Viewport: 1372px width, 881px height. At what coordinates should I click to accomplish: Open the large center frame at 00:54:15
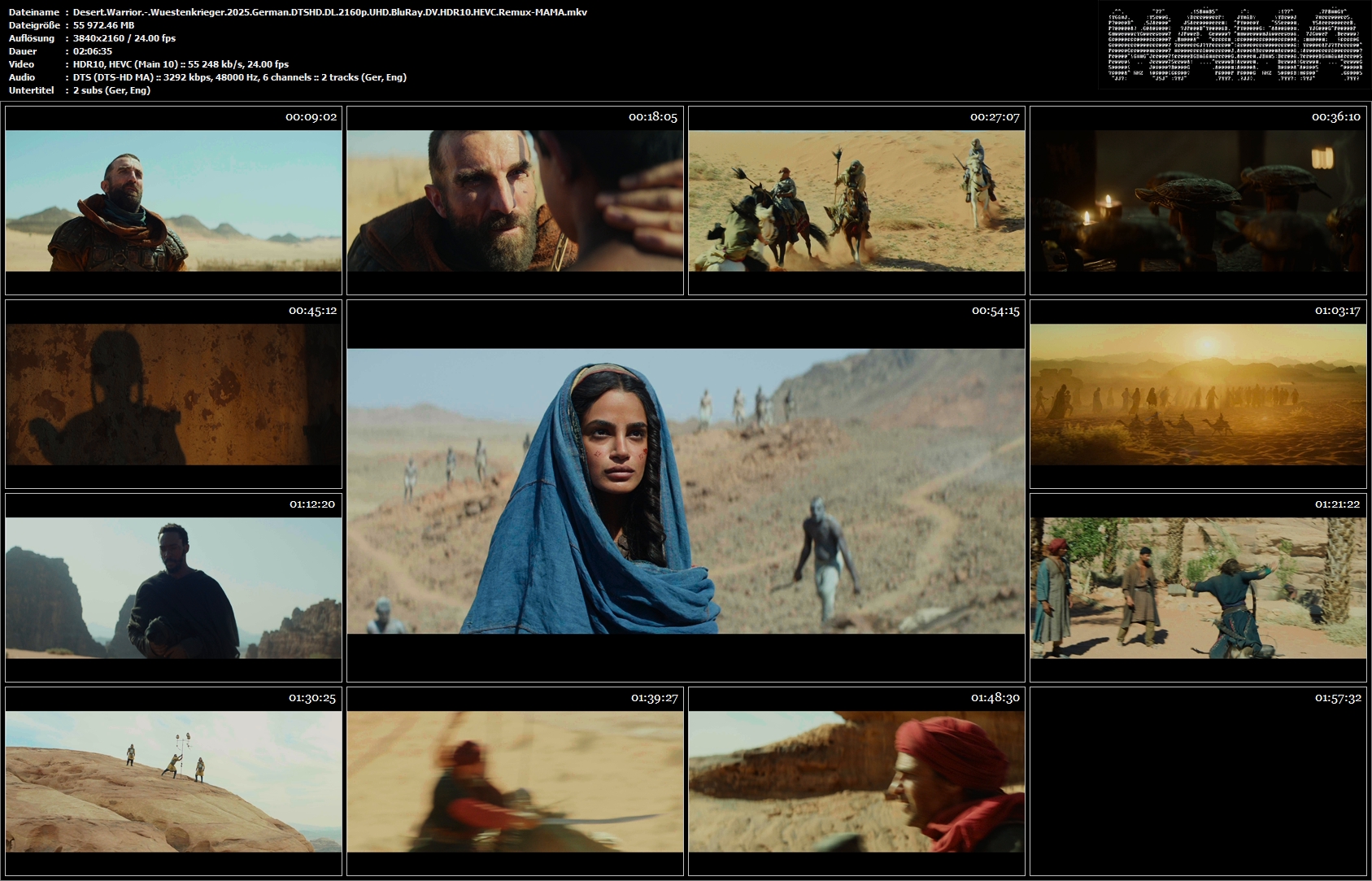(x=686, y=491)
